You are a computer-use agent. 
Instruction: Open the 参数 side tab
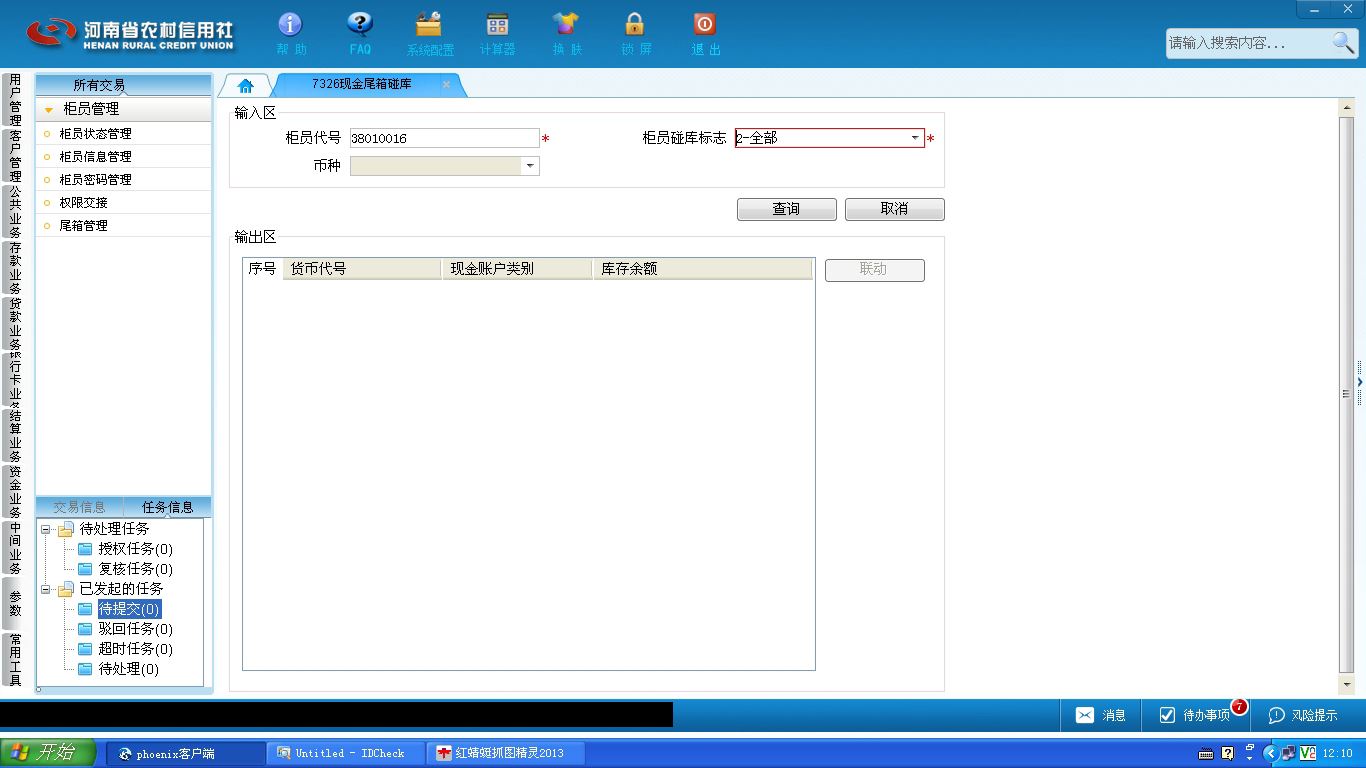click(x=15, y=603)
